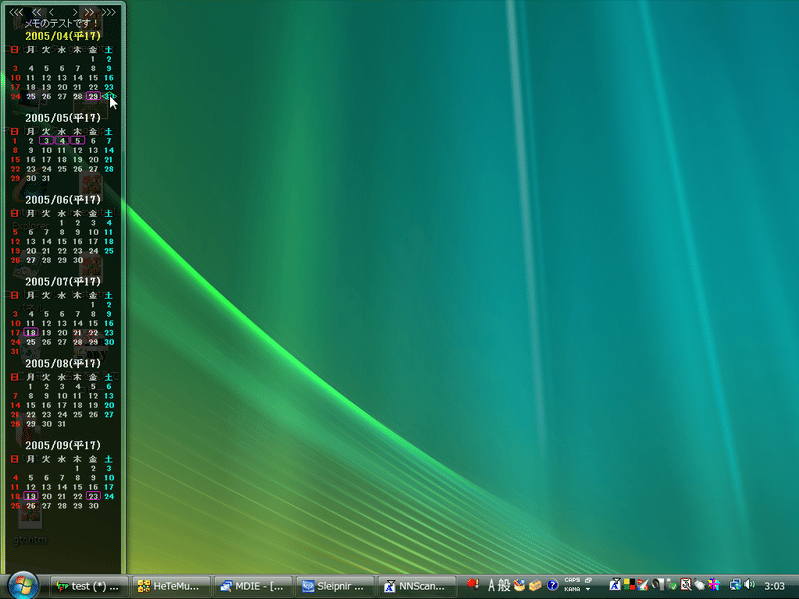
Task: Switch to the MDIE taskbar window
Action: tap(254, 586)
